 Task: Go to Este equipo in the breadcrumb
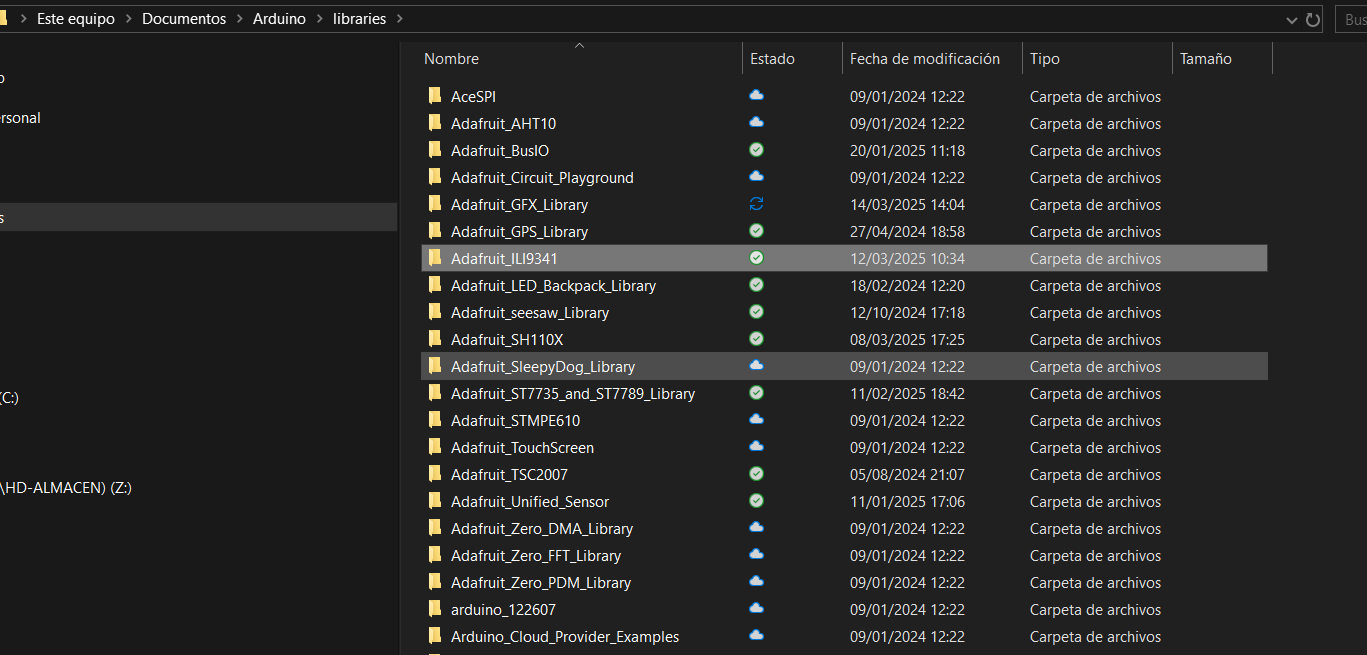coord(76,19)
